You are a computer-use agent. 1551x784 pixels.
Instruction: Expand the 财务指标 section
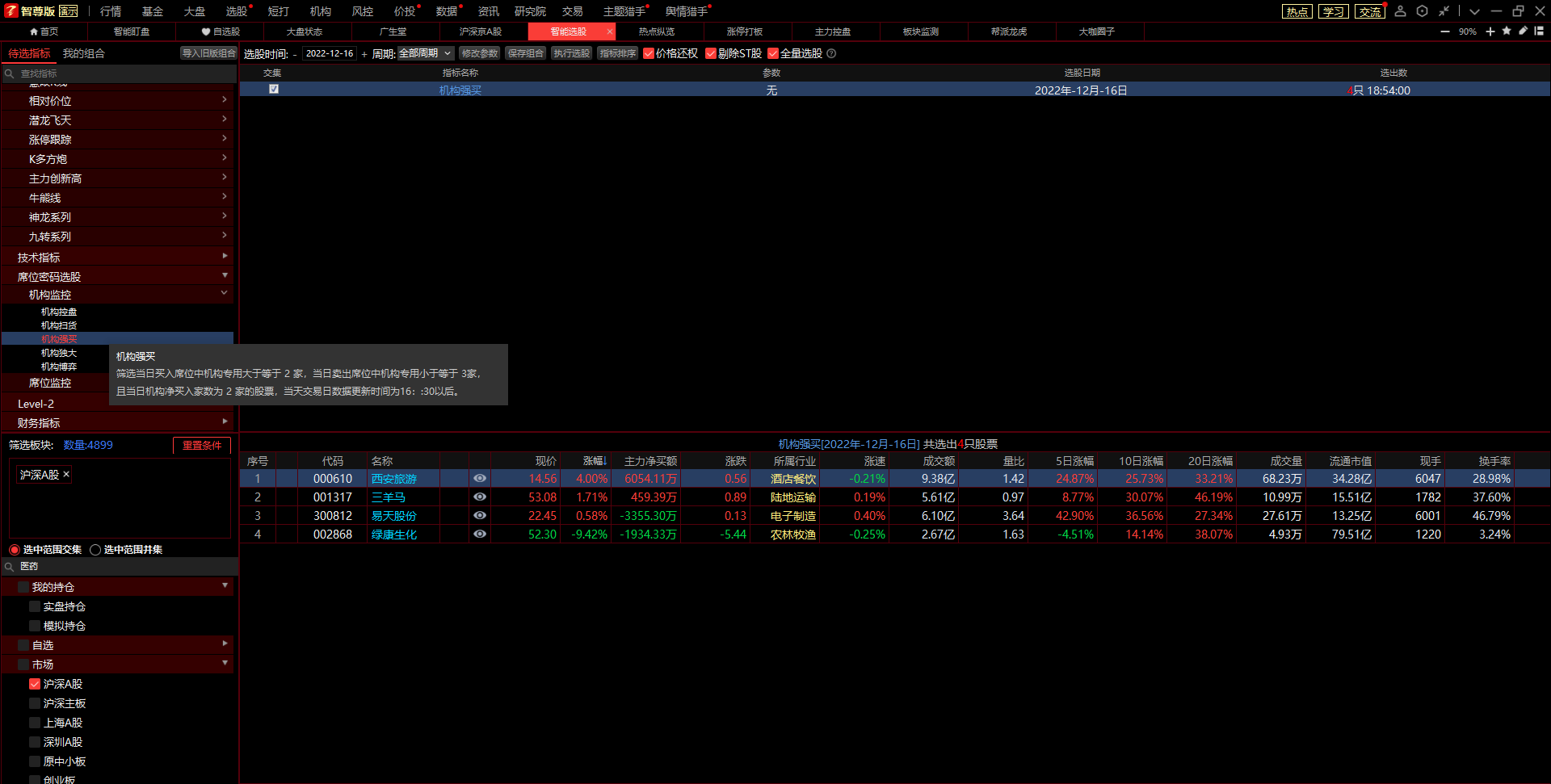pyautogui.click(x=118, y=423)
